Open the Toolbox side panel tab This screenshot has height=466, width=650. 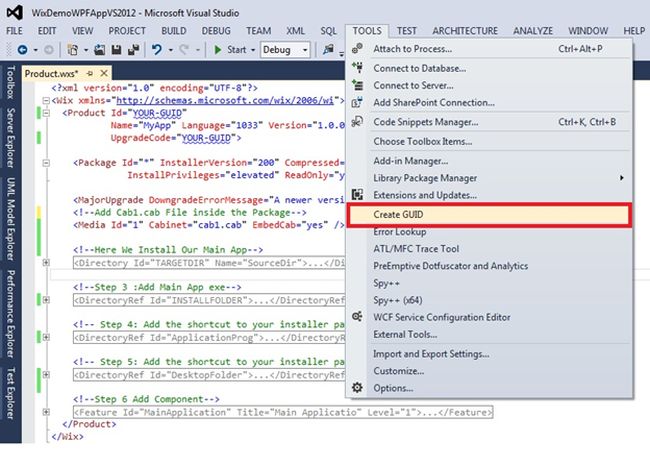point(10,82)
